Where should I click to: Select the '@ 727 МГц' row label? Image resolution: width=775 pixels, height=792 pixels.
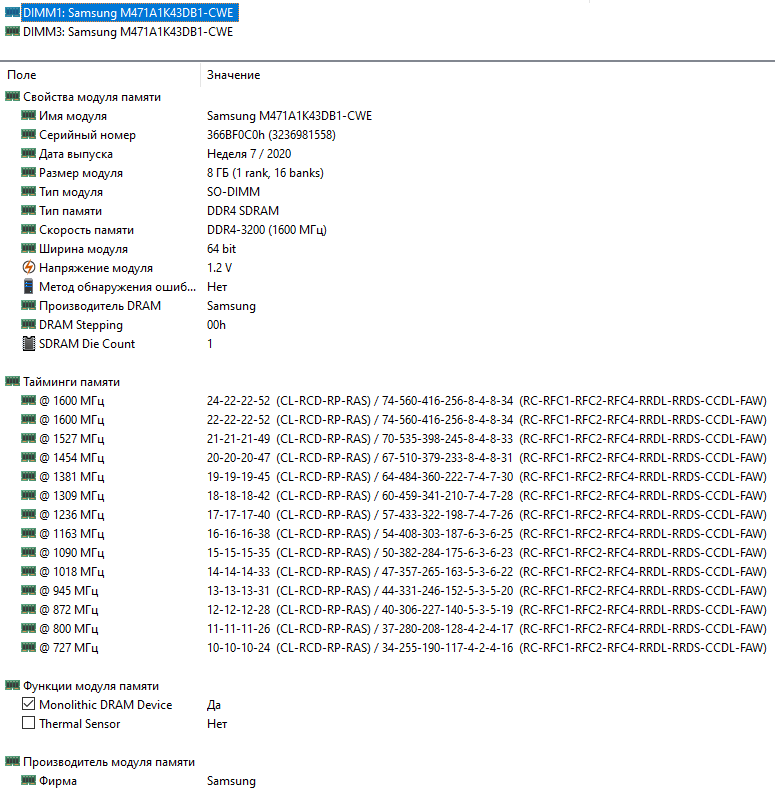[69, 648]
